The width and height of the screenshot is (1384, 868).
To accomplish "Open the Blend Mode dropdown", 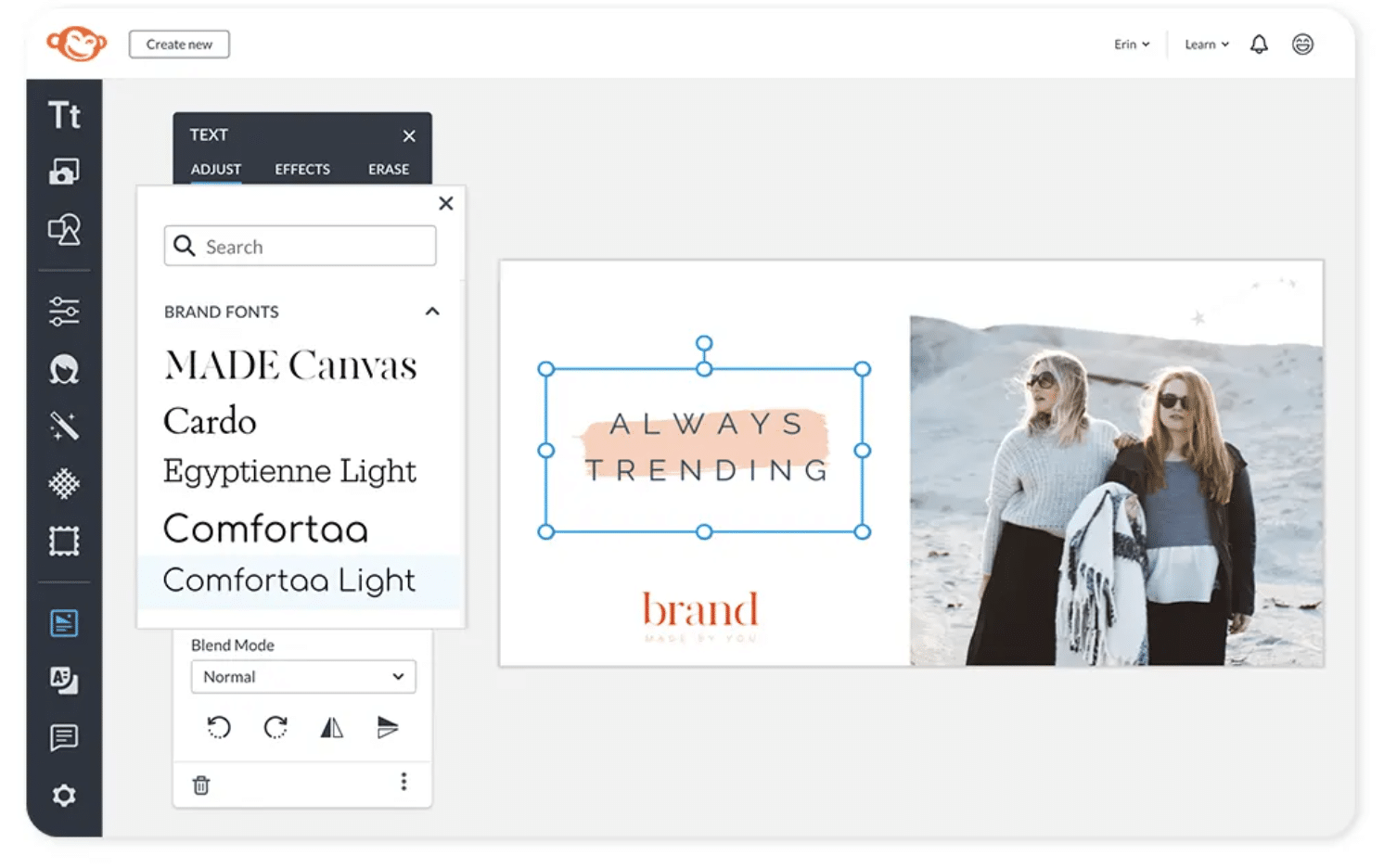I will (x=303, y=677).
